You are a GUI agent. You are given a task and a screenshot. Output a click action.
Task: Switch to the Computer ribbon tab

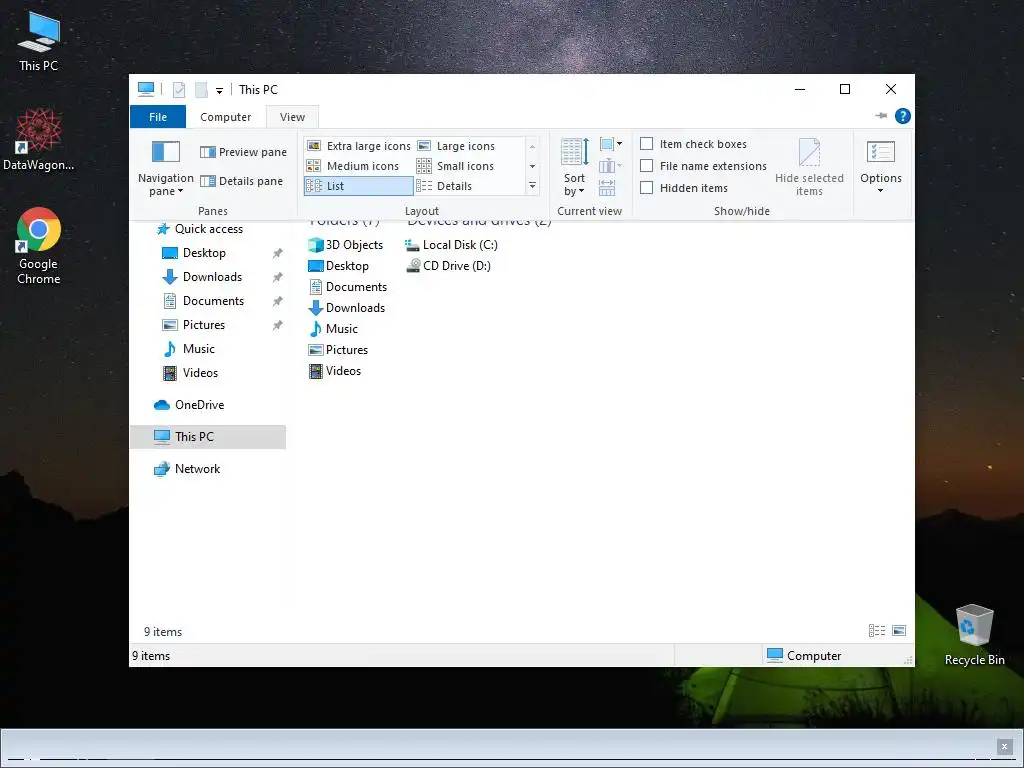[225, 117]
